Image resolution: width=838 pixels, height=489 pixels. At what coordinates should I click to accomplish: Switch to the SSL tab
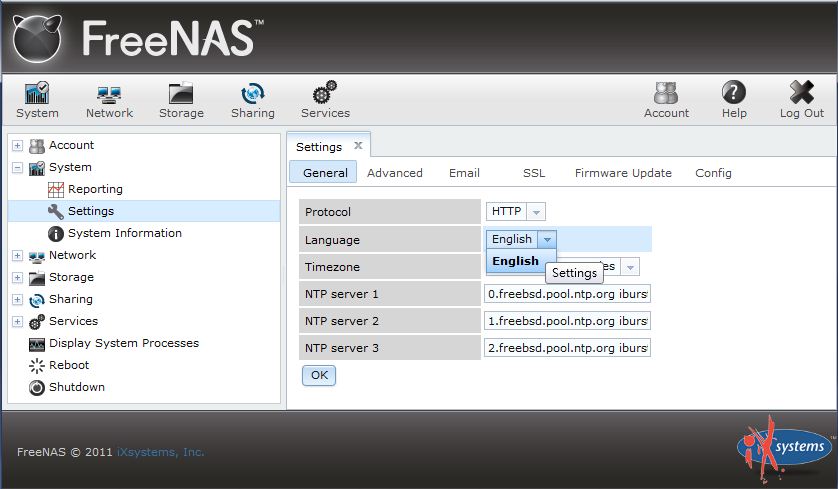(534, 173)
